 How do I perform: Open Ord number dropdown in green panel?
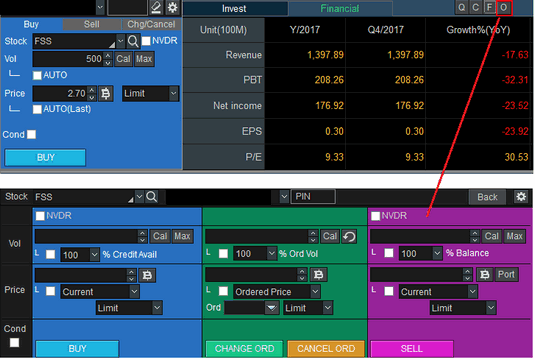tap(272, 308)
